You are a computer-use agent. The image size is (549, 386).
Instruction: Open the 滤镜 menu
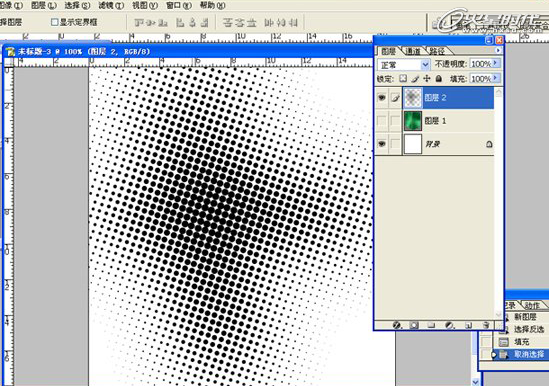pos(111,5)
